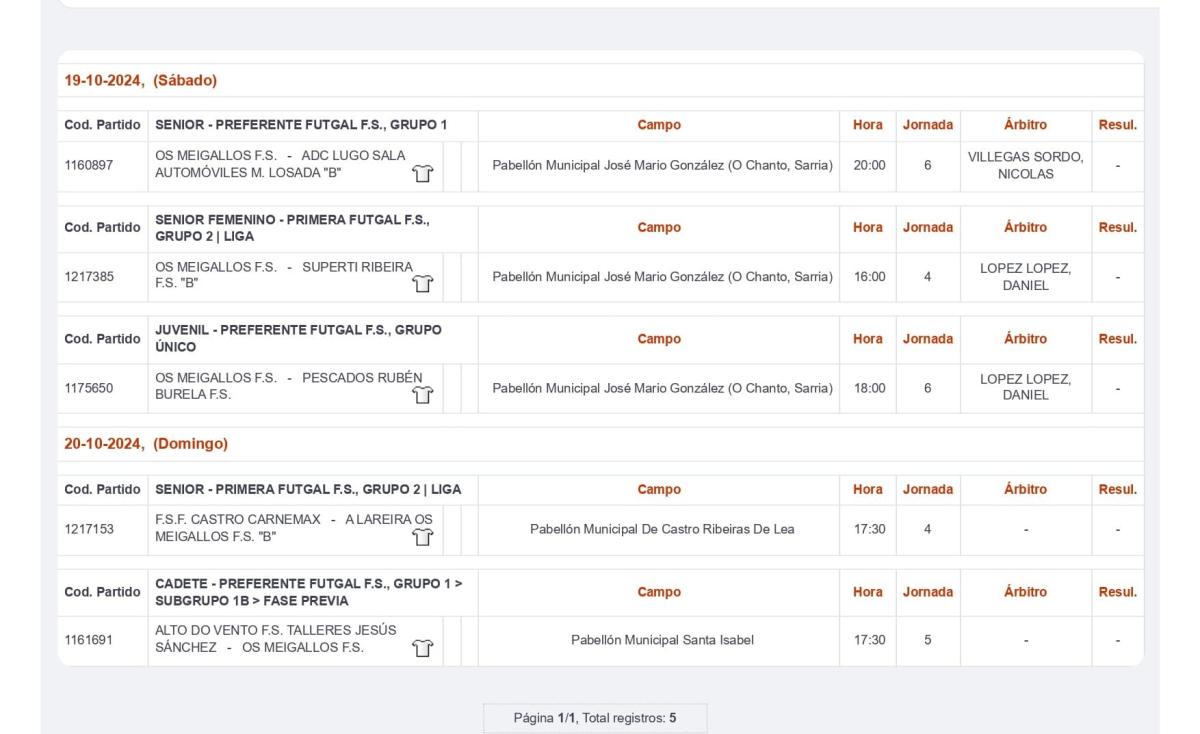This screenshot has height=734, width=1200.
Task: Click Resul. header in the JUVENIL table
Action: point(1118,339)
